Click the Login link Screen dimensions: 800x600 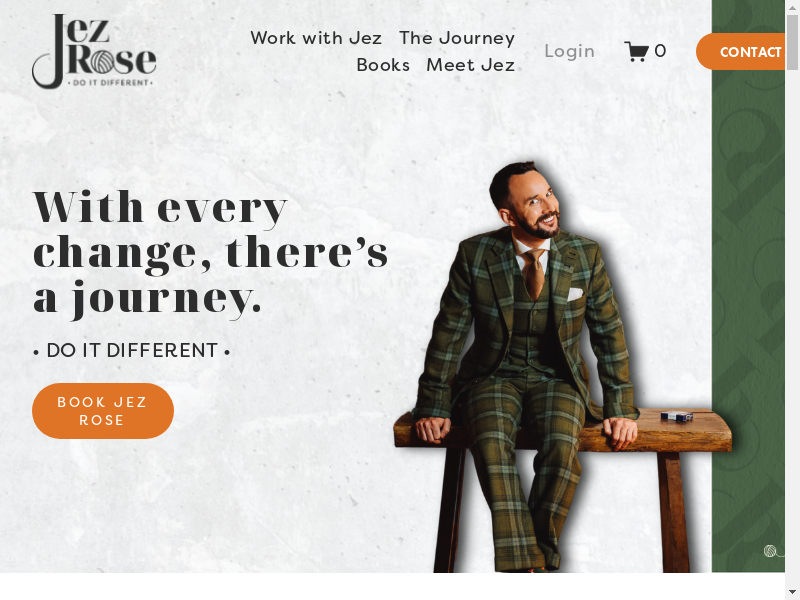569,51
